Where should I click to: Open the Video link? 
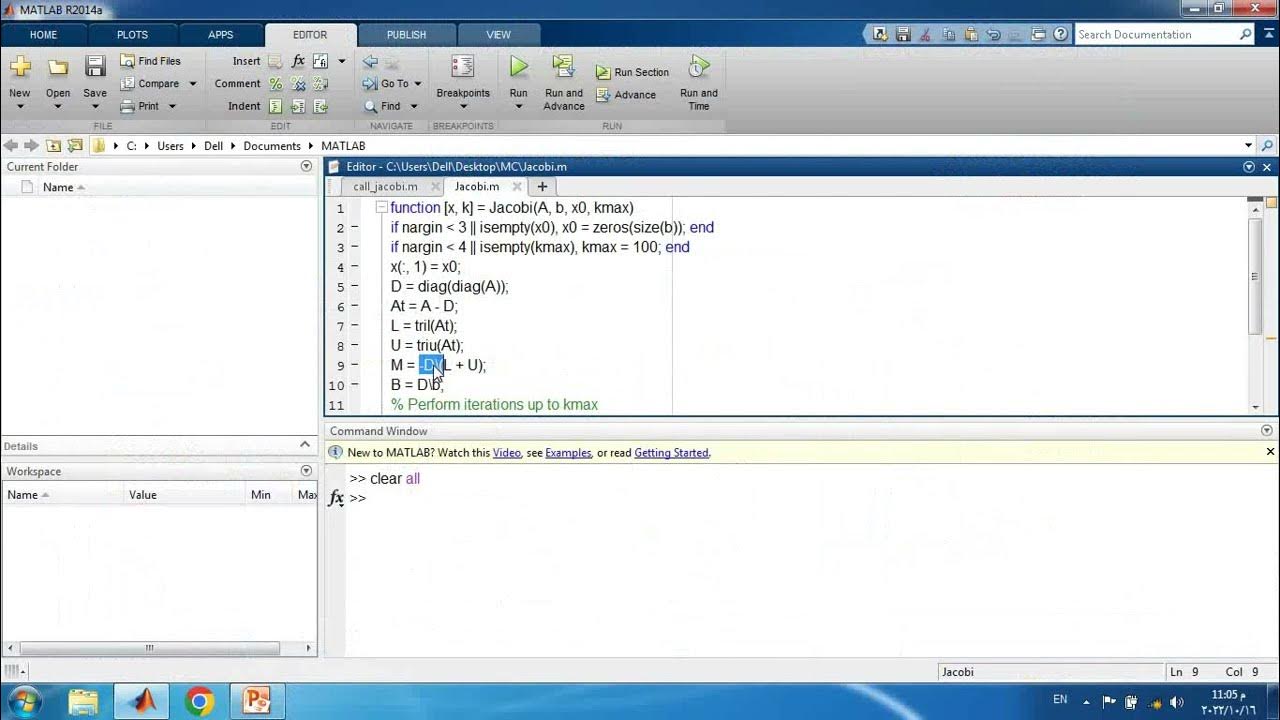coord(506,453)
